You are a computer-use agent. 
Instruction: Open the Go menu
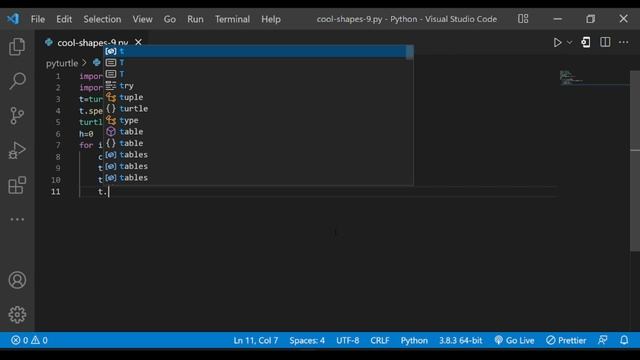point(170,19)
